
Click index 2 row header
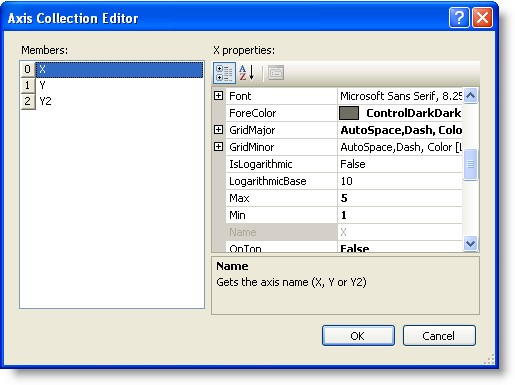point(28,101)
